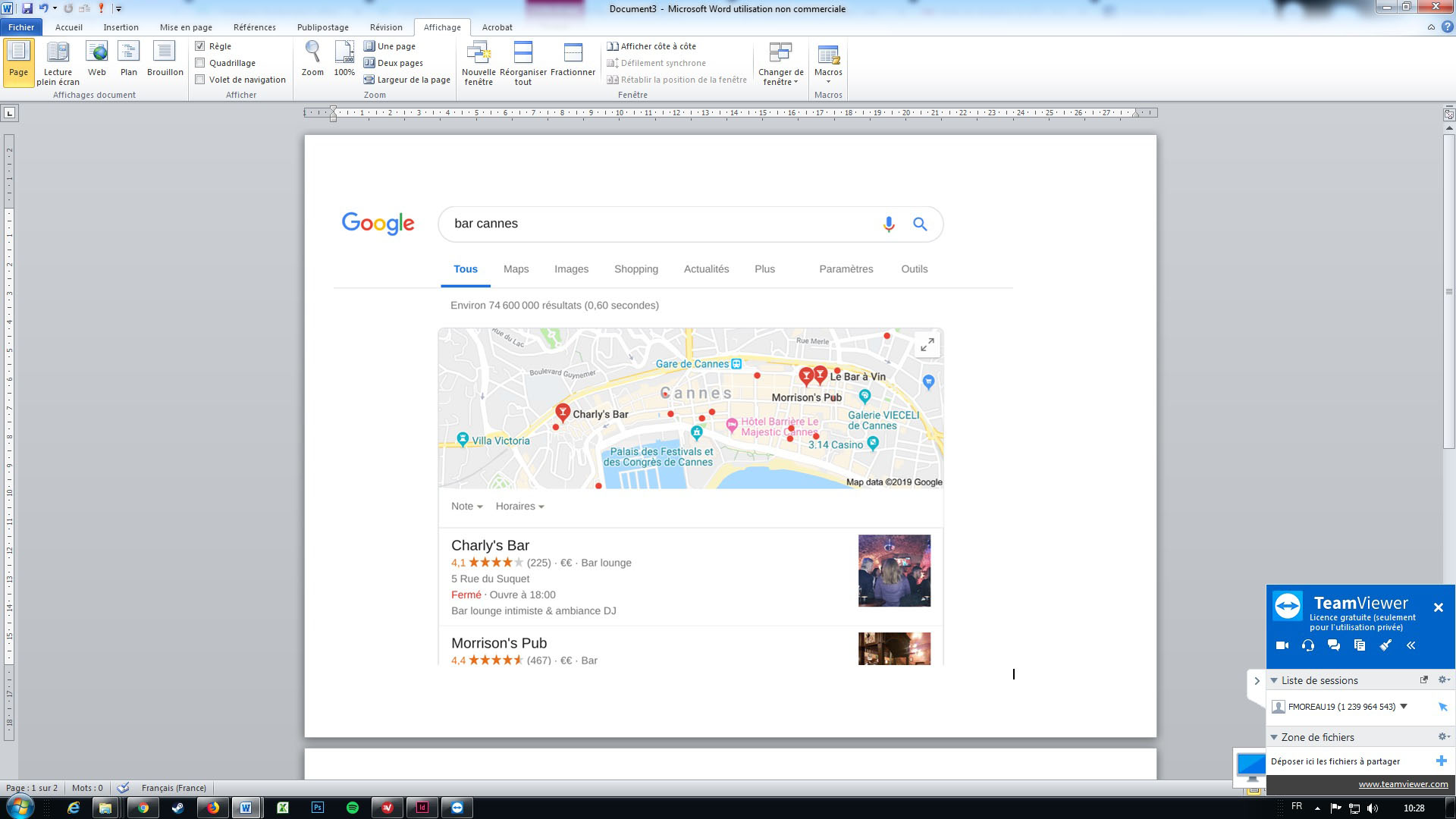Switch to the Insertion tab
This screenshot has width=1456, height=819.
coord(121,27)
